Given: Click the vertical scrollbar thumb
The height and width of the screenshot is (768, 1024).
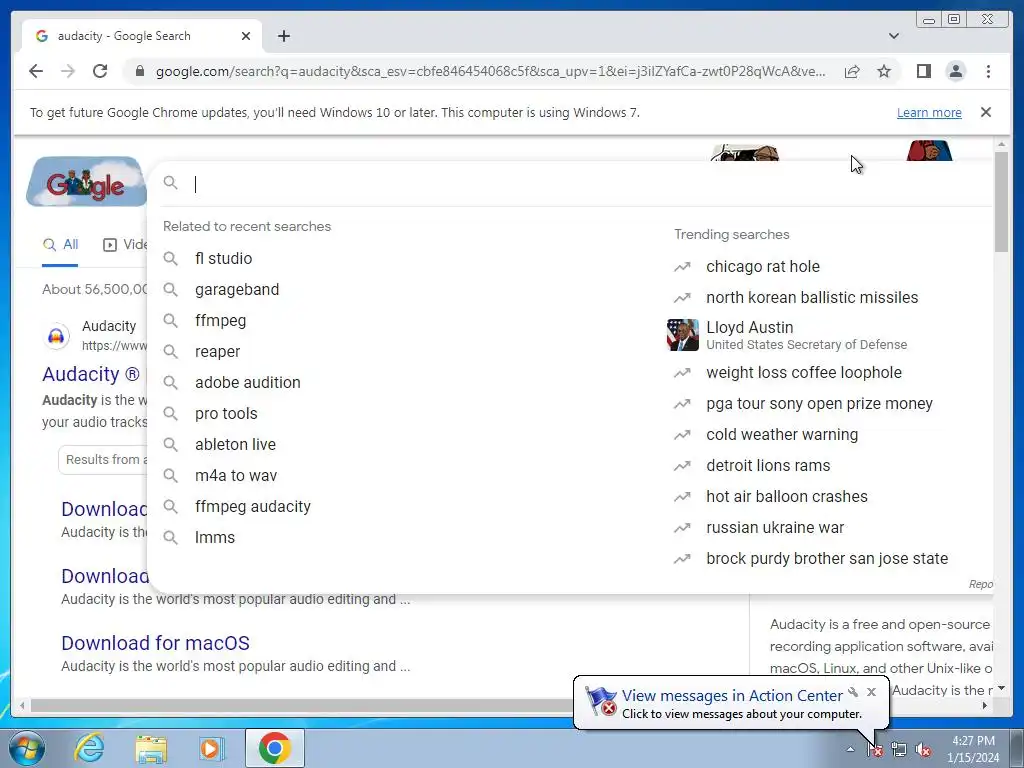Looking at the screenshot, I should point(1001,201).
